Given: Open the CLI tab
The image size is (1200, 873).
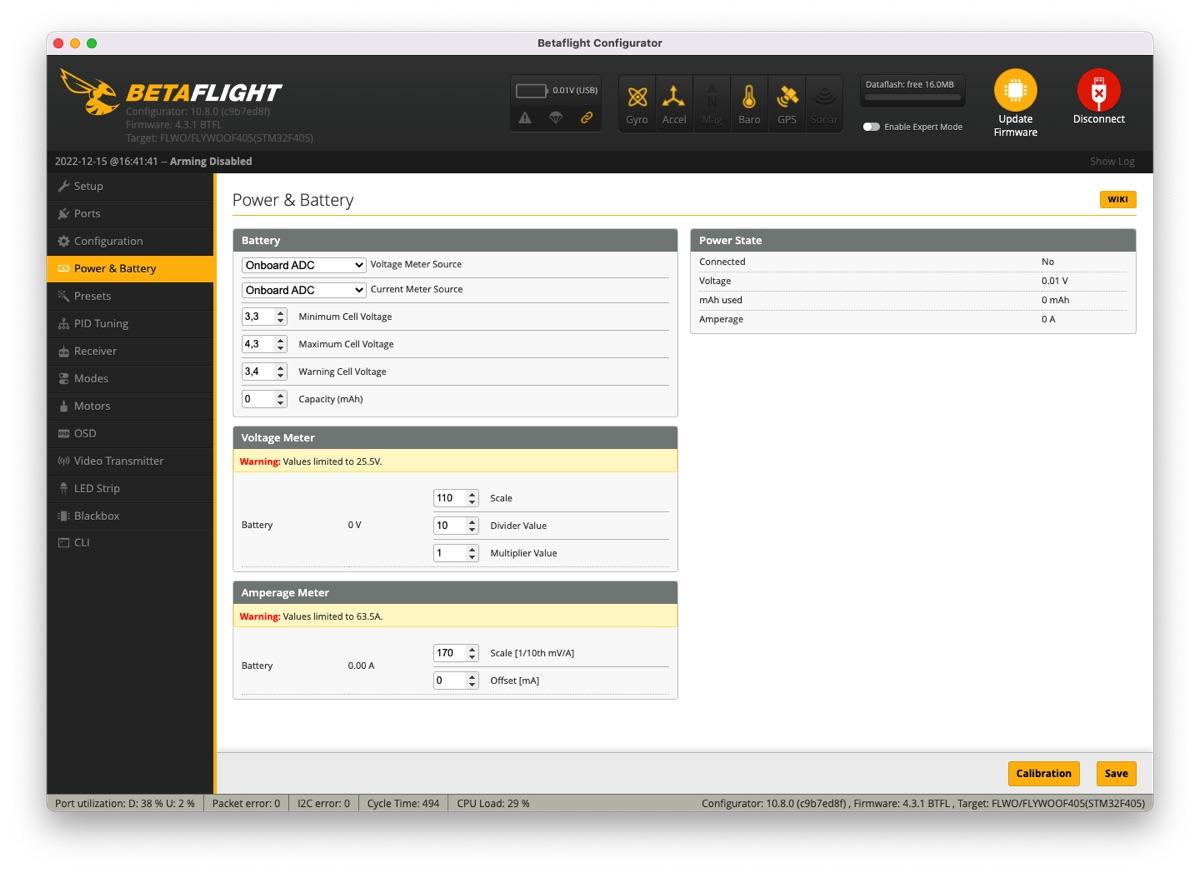Looking at the screenshot, I should (x=130, y=543).
